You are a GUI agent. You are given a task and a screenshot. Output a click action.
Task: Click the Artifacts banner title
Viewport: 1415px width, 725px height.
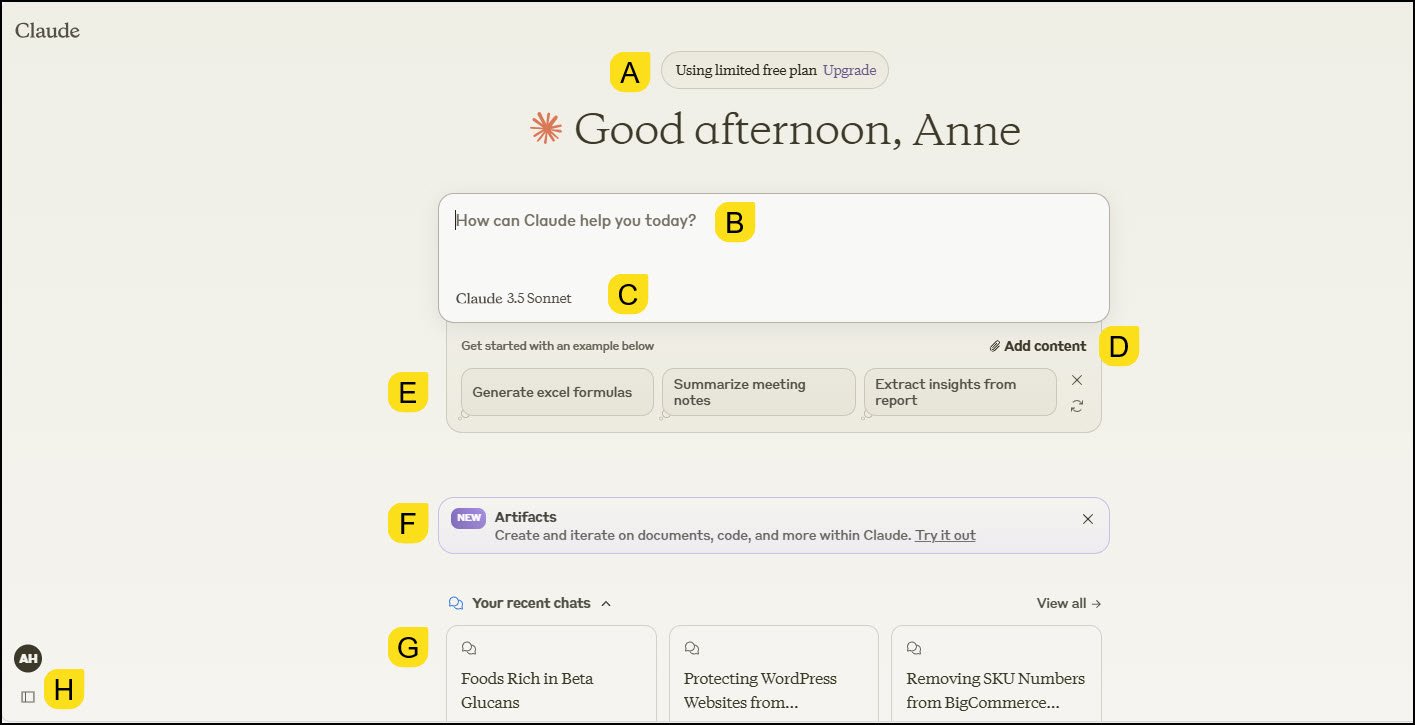[x=526, y=517]
